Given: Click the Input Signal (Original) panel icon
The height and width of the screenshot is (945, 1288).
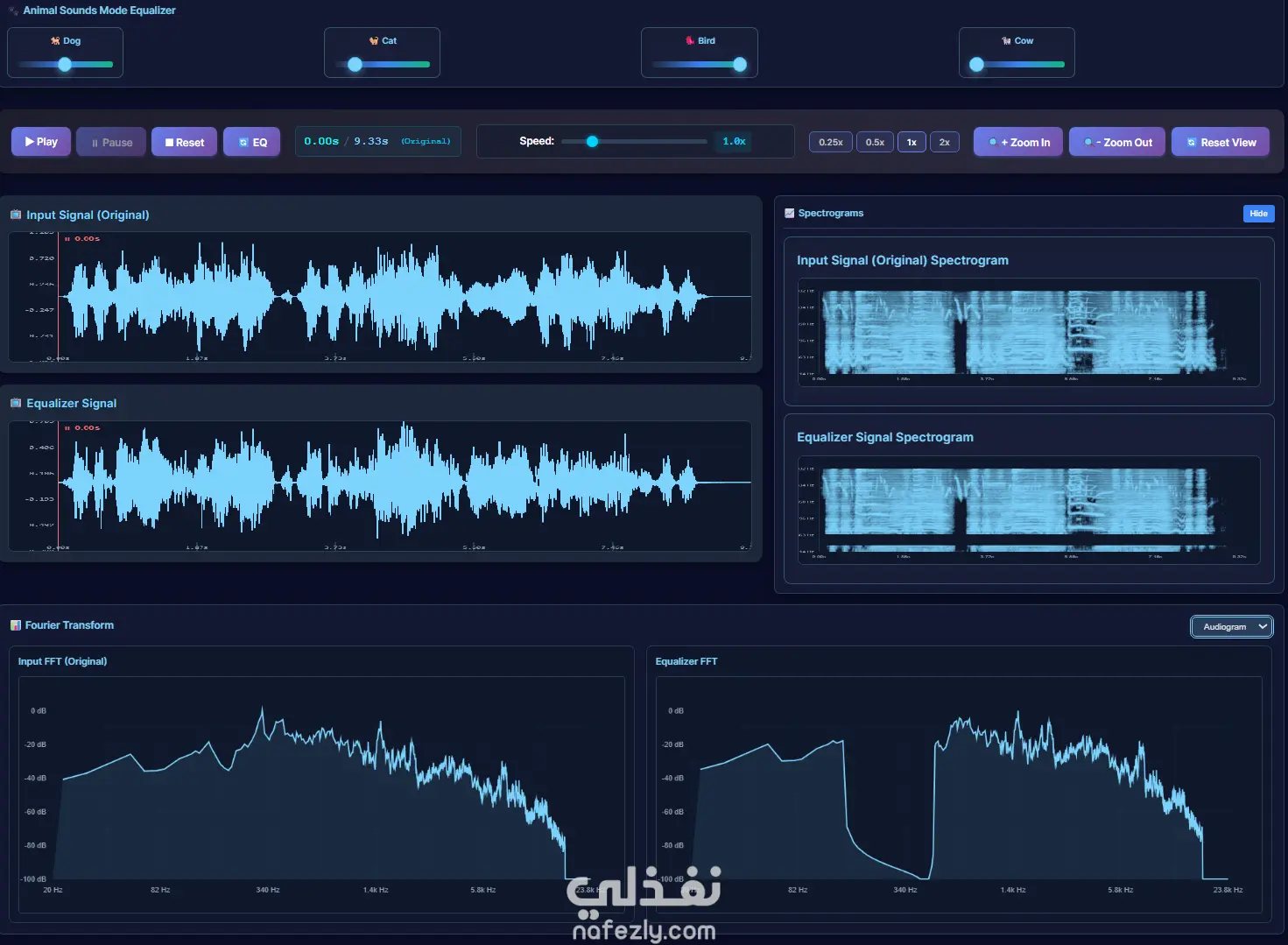Looking at the screenshot, I should 16,215.
